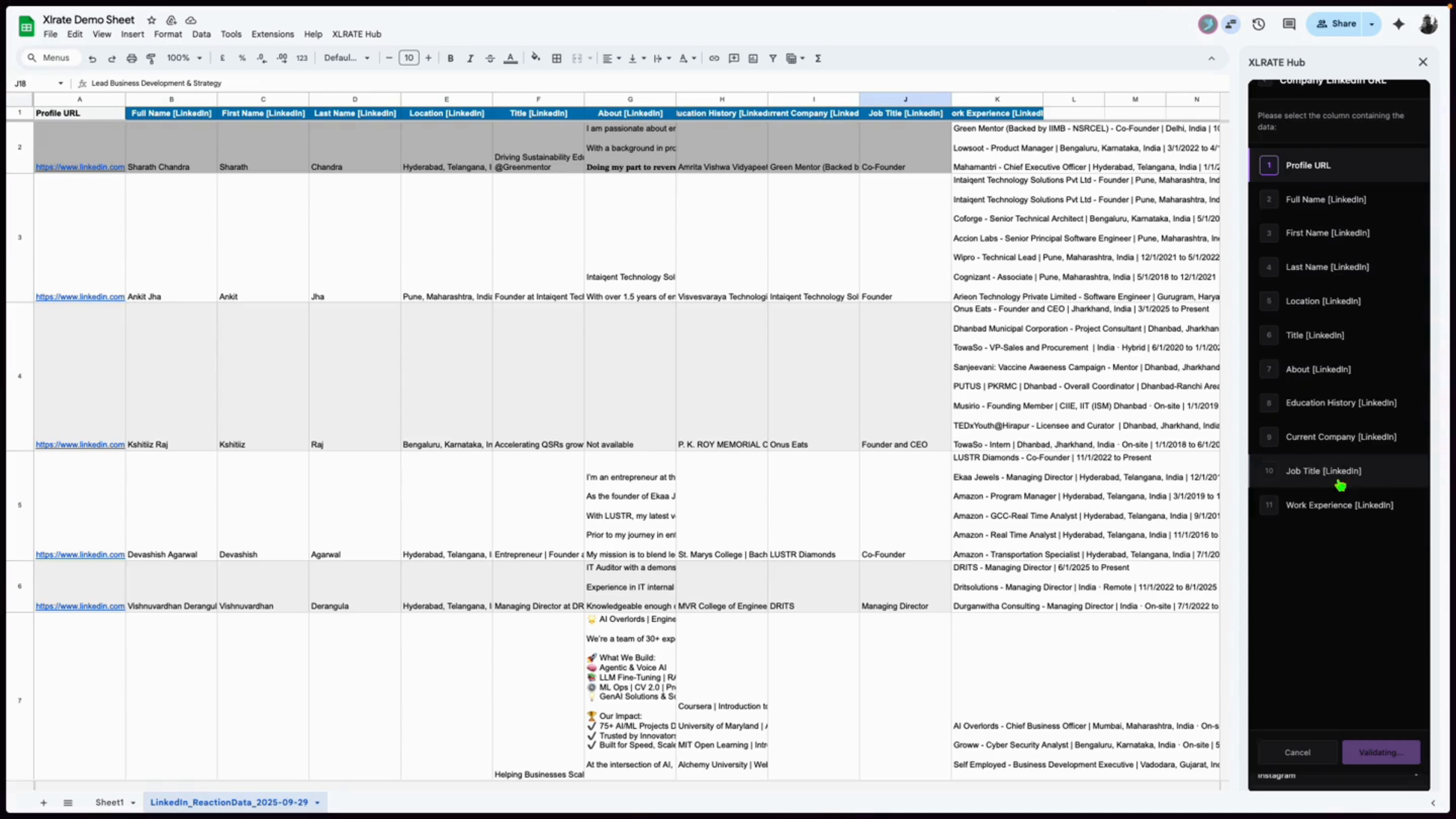Select the paint format tool
The width and height of the screenshot is (1456, 819).
151,58
